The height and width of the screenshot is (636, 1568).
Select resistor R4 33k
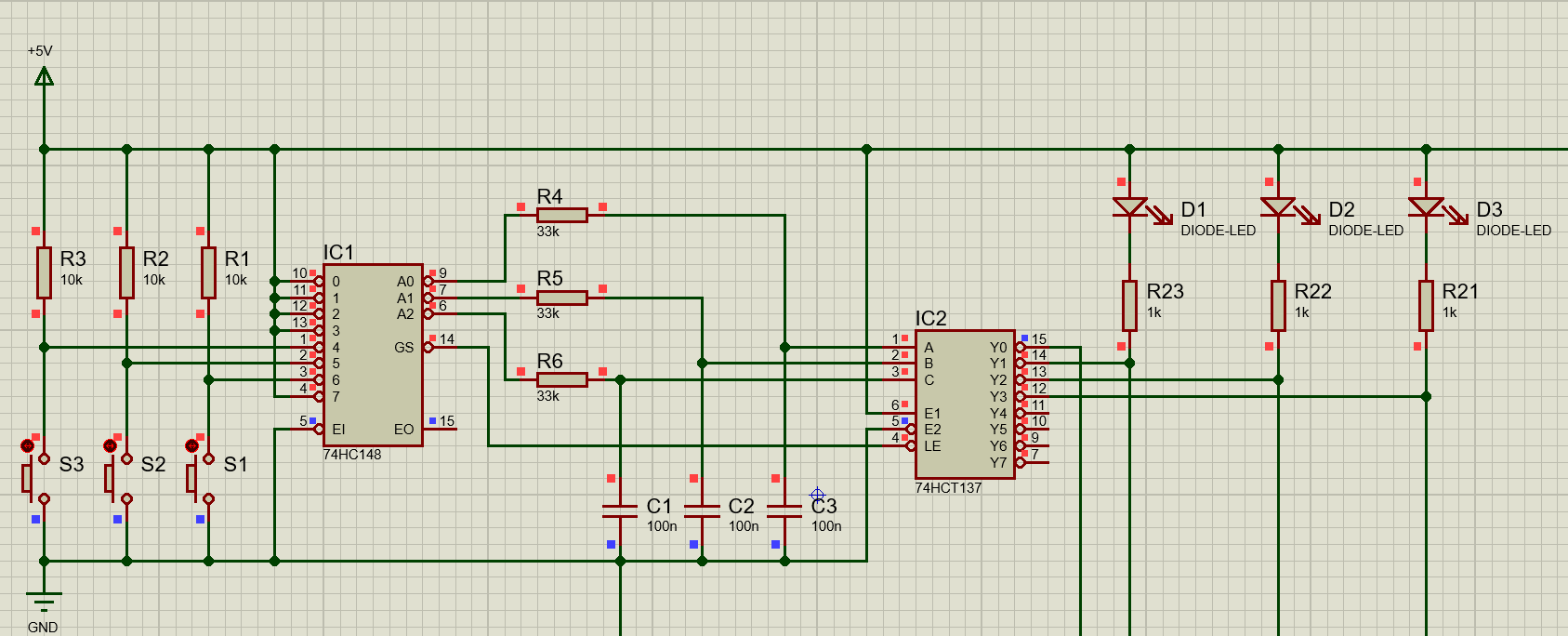click(x=562, y=216)
